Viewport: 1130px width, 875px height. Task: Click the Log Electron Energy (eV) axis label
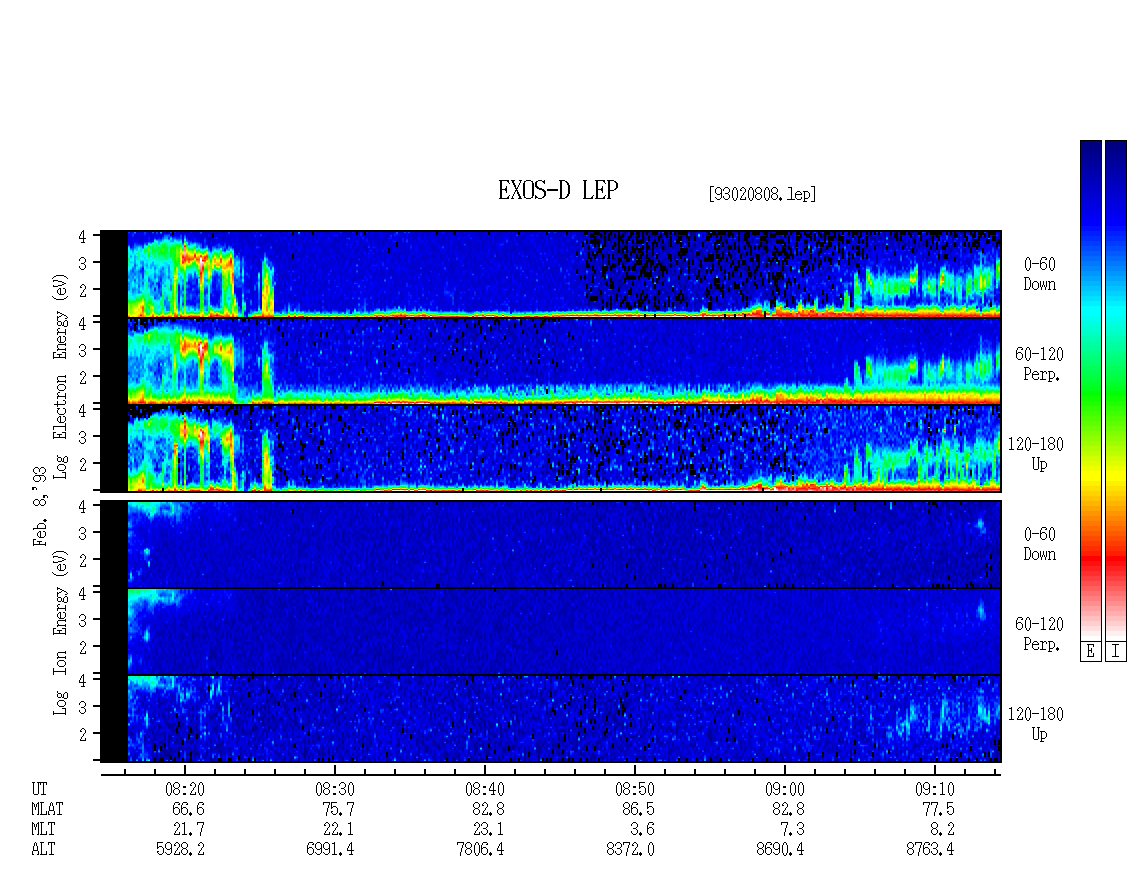pyautogui.click(x=60, y=375)
